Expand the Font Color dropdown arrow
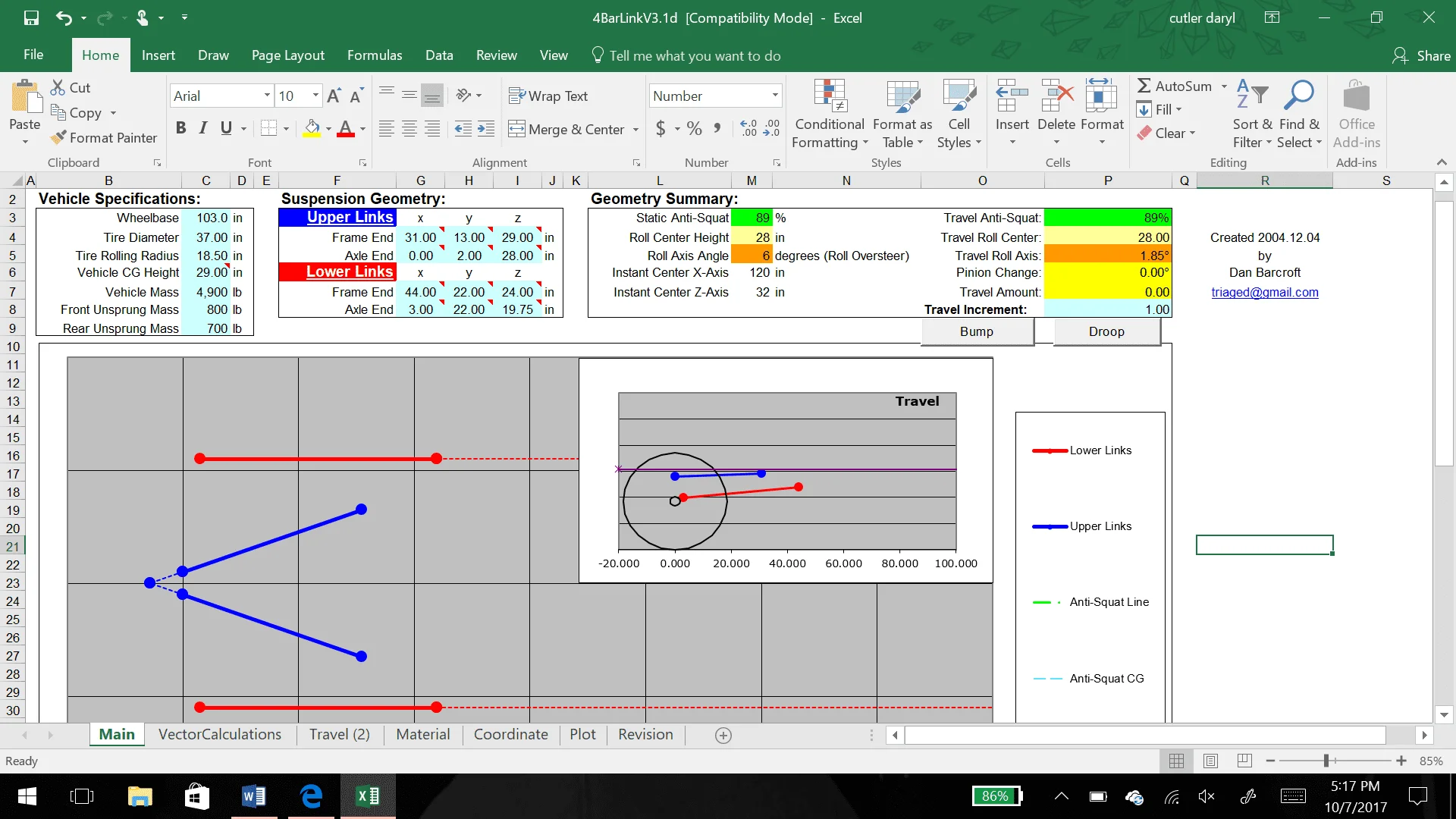This screenshot has height=819, width=1456. pyautogui.click(x=362, y=128)
